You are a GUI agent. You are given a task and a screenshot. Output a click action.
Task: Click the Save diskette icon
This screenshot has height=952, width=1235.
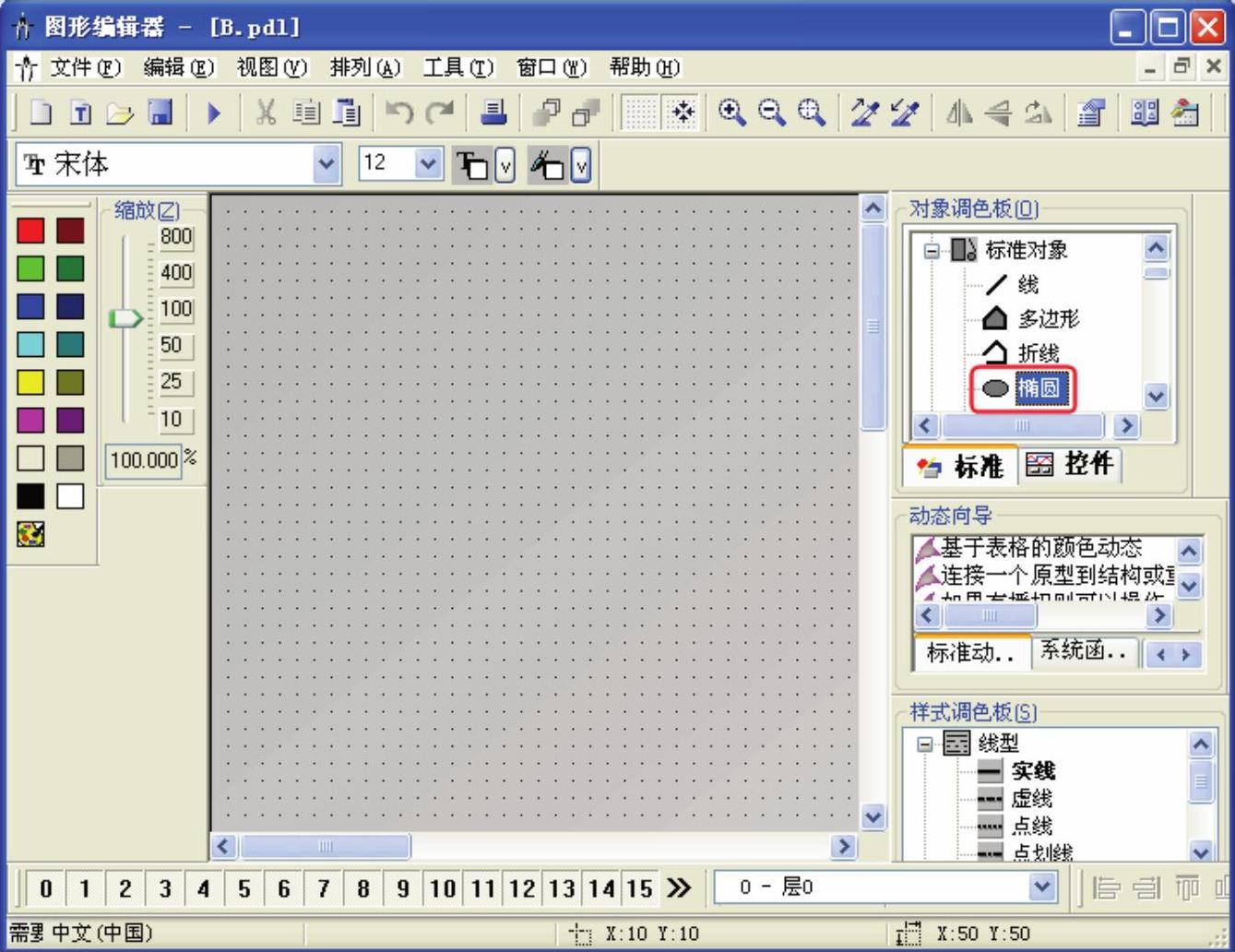[160, 113]
